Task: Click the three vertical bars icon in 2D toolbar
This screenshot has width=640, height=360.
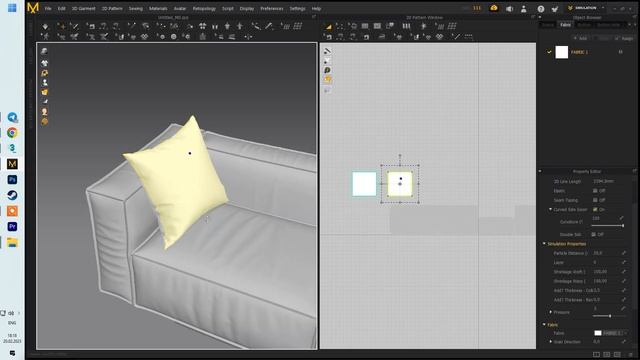Action: [x=407, y=26]
